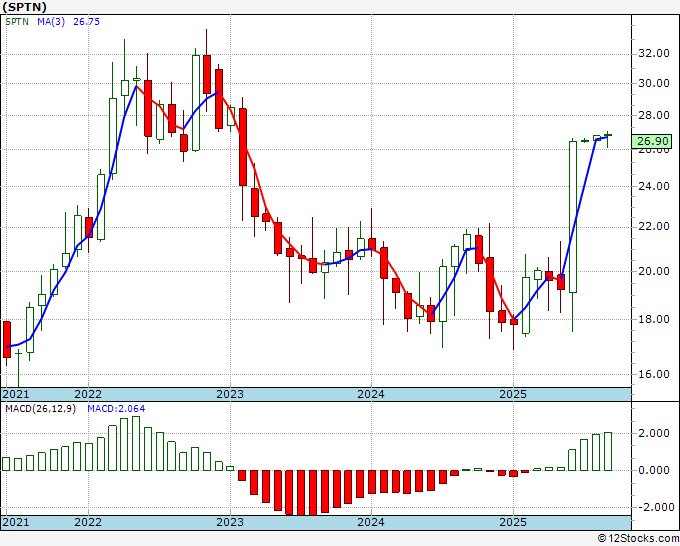Click 2023 on the price chart time axis
Screen dimensions: 680x546
click(x=230, y=394)
